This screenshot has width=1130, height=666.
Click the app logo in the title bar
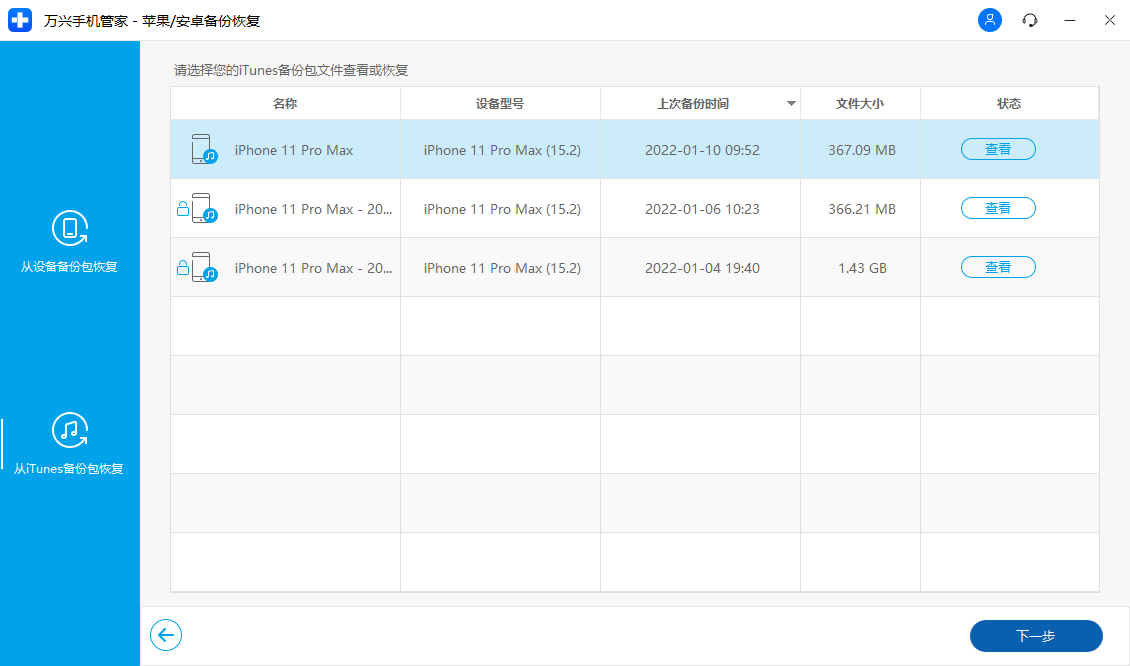(x=20, y=20)
